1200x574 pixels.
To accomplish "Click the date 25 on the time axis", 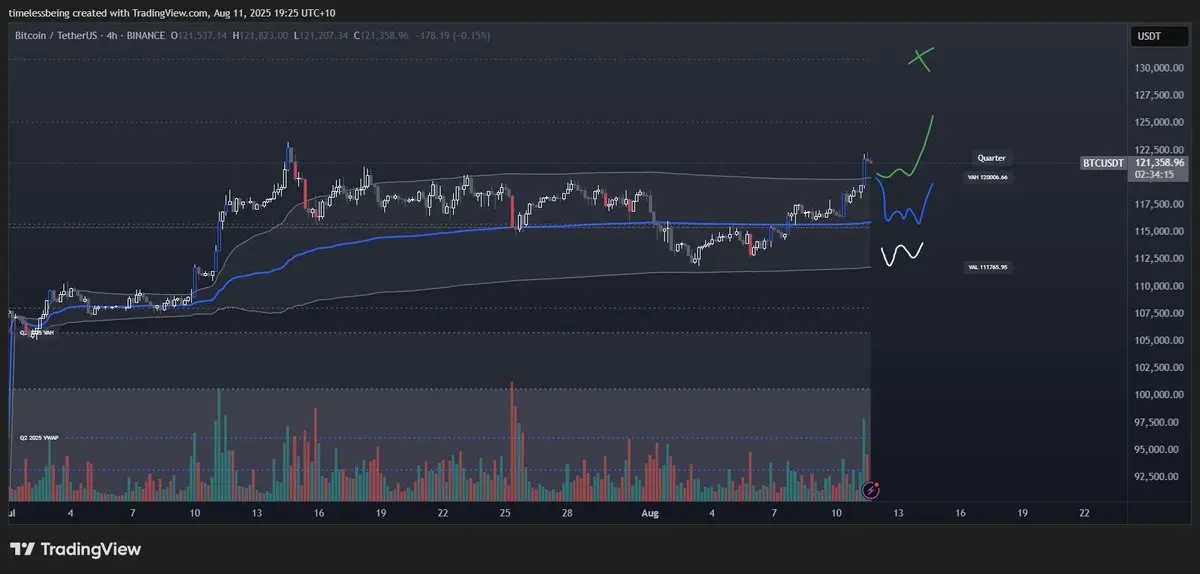I will coord(506,512).
